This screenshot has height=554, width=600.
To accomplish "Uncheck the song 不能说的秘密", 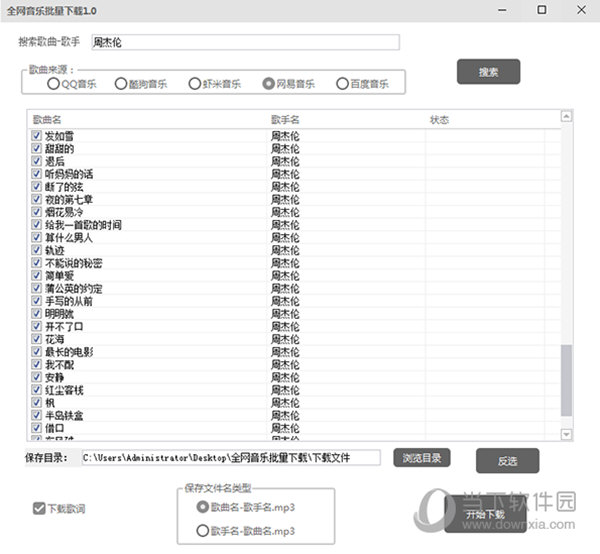I will (x=36, y=262).
